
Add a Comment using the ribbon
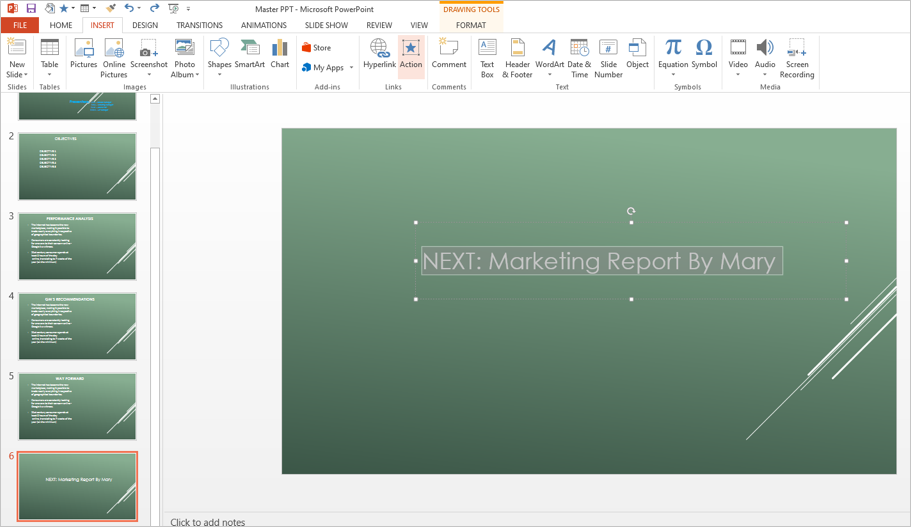(x=449, y=55)
